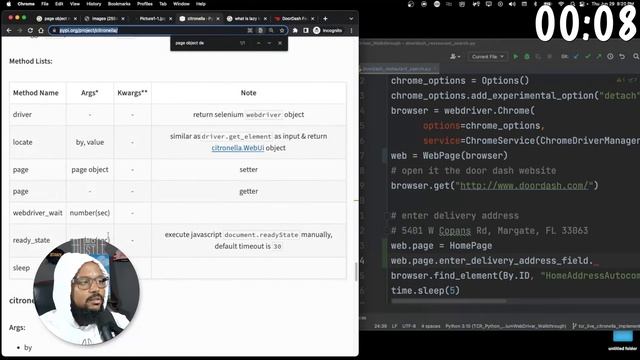Expand the Chrome tab search chevron
Screen dimensions: 640x360
point(351,18)
